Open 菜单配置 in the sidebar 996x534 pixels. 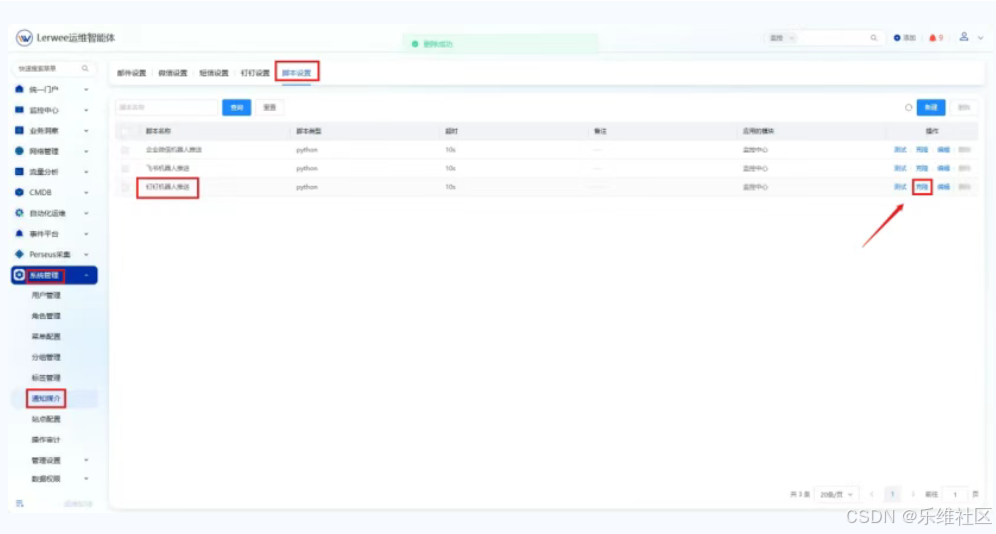click(46, 337)
